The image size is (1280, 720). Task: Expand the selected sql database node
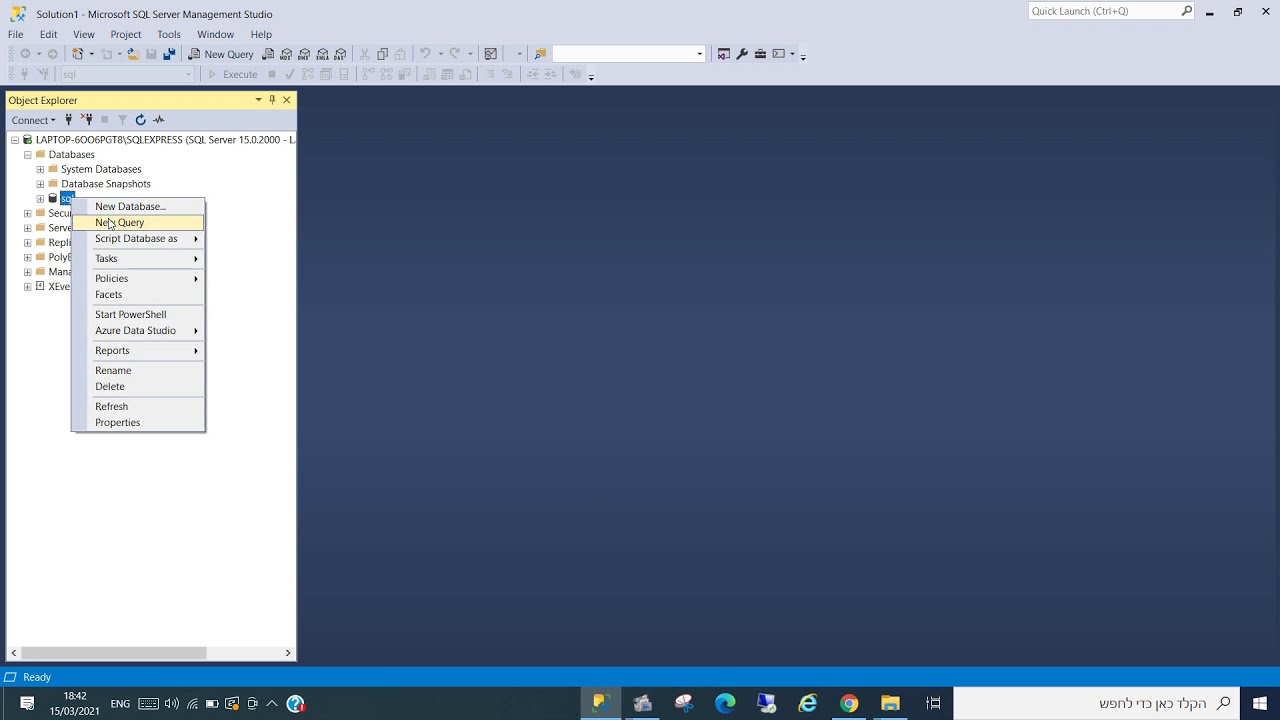point(40,199)
